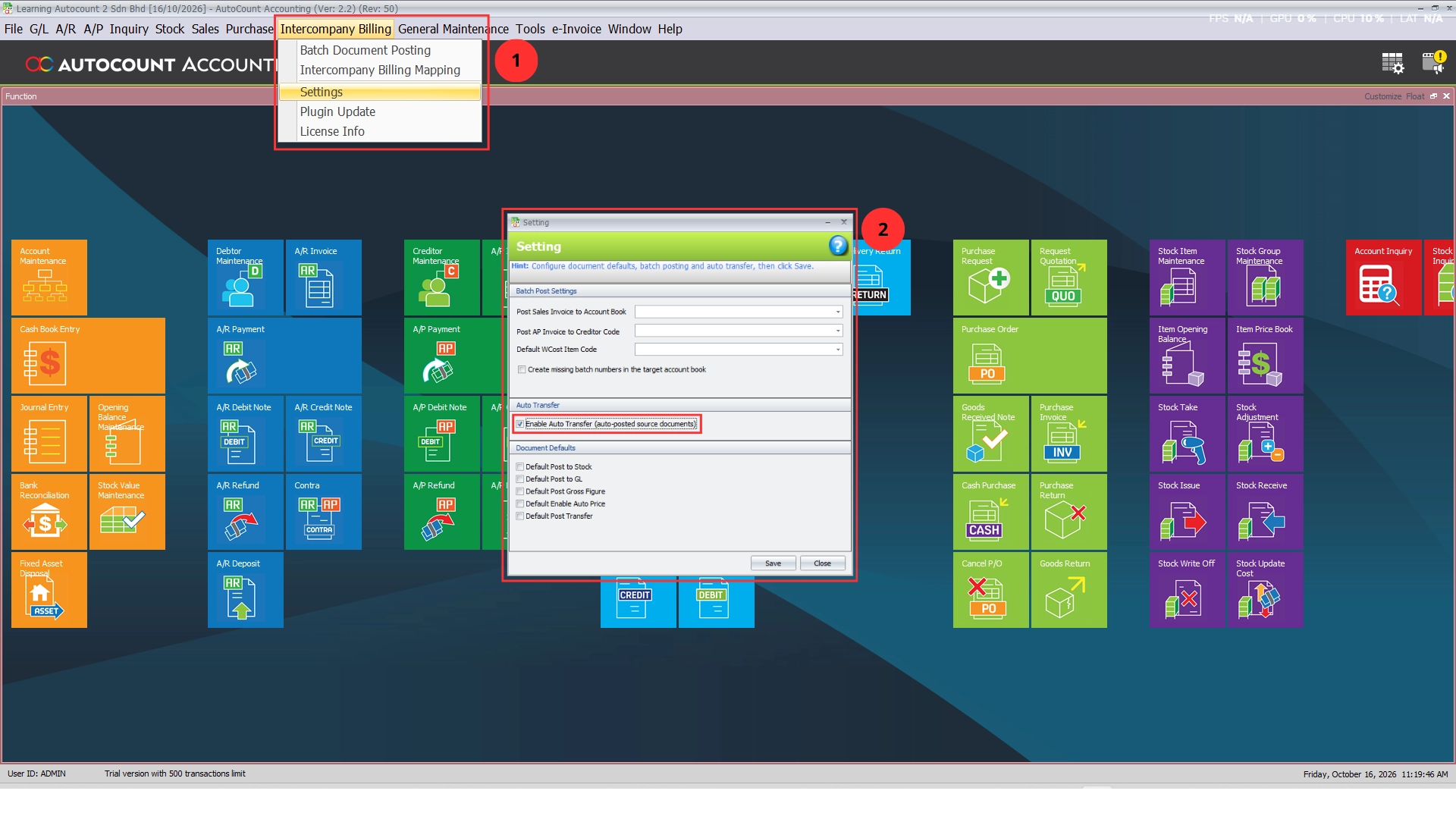Choose Settings in Intercompany Billing menu
Screen dimensions: 1456x819
click(380, 92)
